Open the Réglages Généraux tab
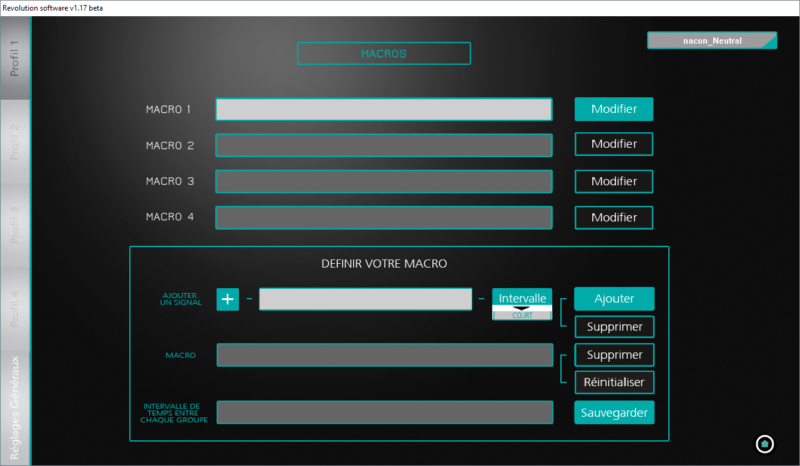The height and width of the screenshot is (466, 800). tap(15, 407)
